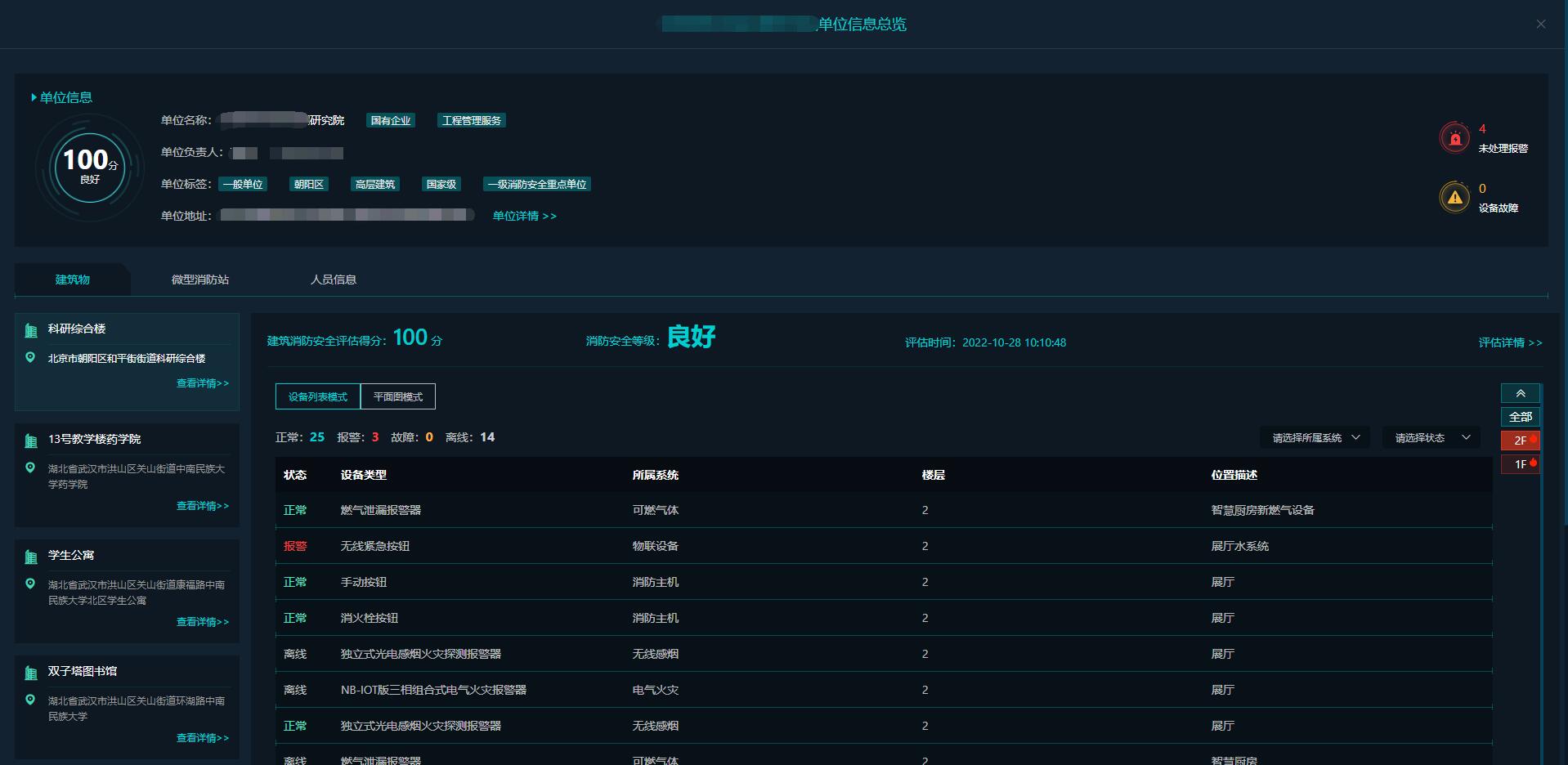Viewport: 1568px width, 765px height.
Task: Click the 报警 red status cell
Action: click(x=295, y=546)
